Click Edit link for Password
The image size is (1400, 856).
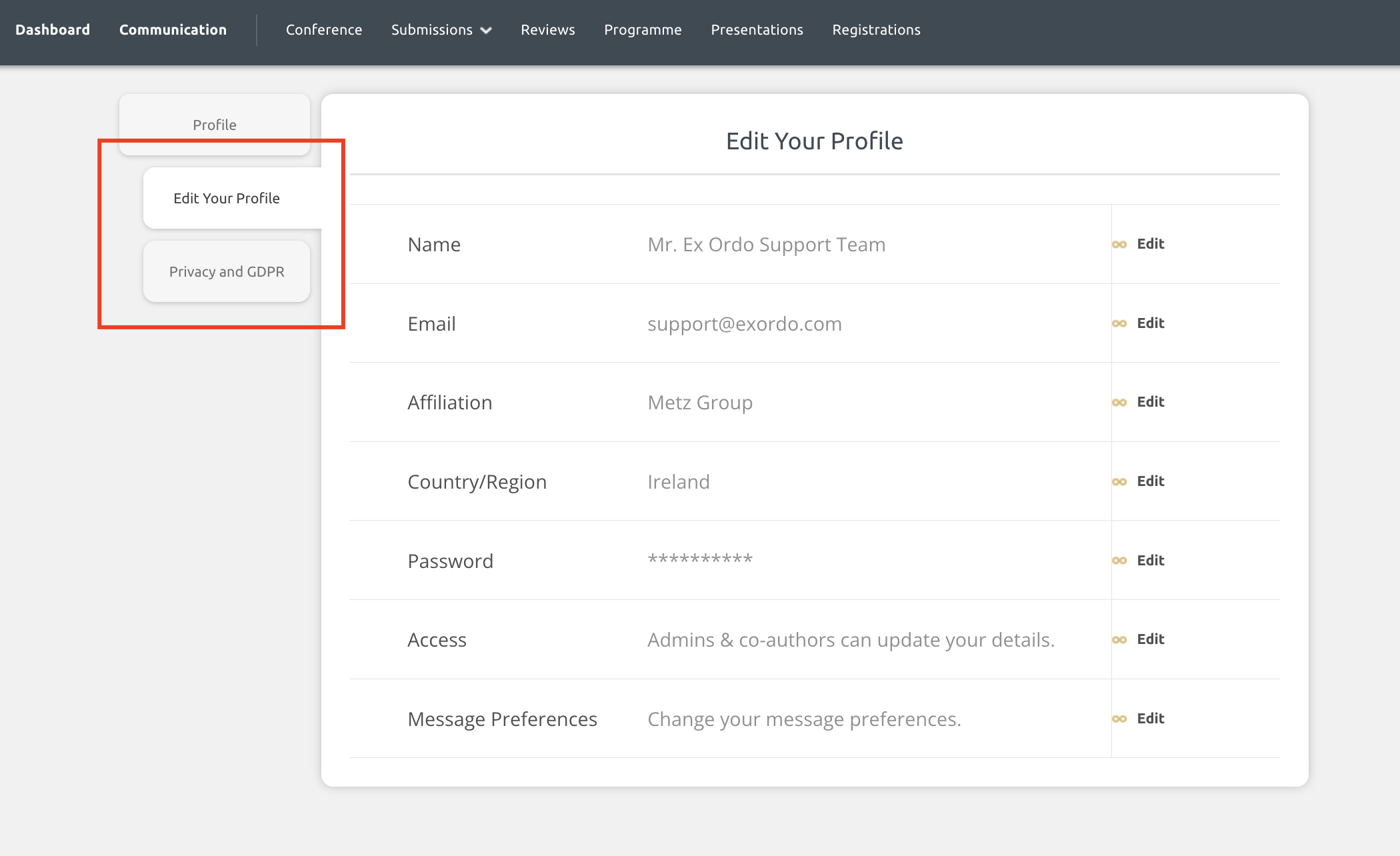click(x=1150, y=561)
